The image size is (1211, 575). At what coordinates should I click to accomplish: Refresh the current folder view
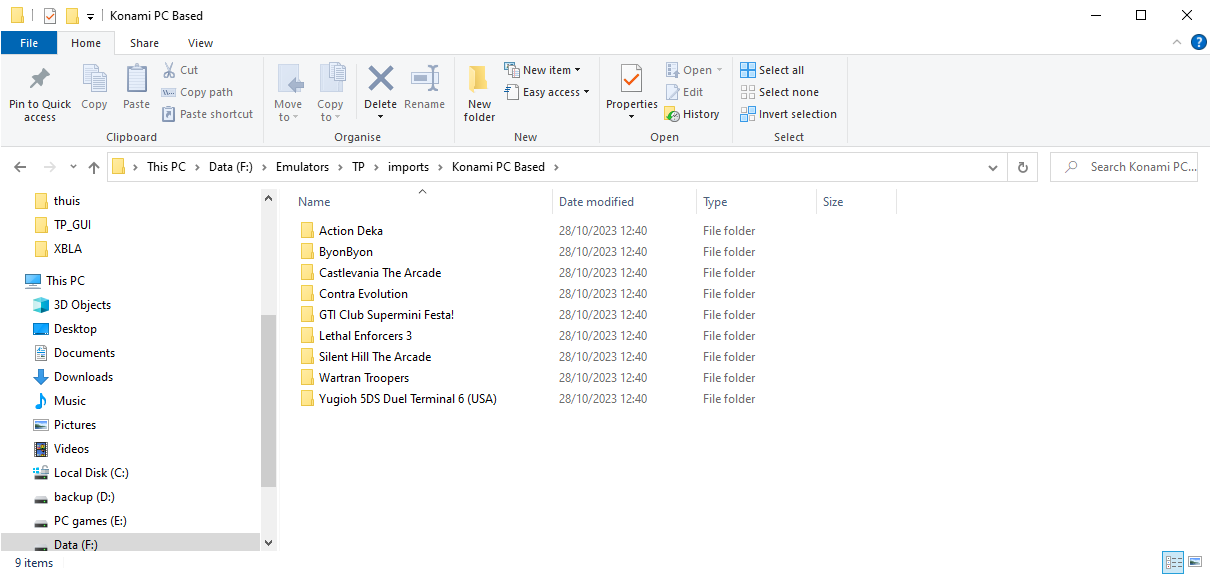coord(1022,167)
